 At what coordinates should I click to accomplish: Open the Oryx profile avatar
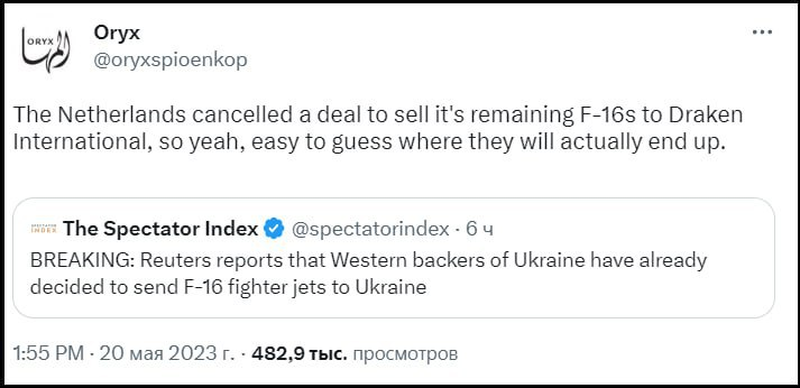[x=45, y=50]
